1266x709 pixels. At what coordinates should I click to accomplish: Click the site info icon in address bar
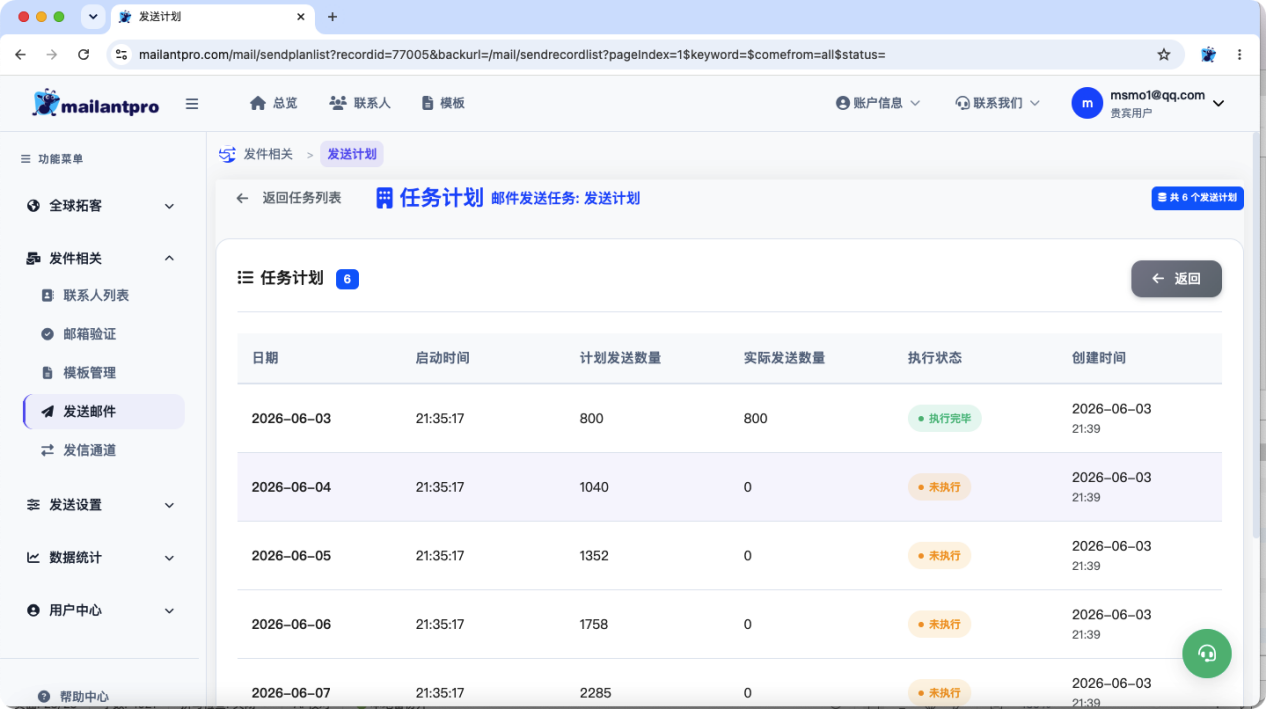point(122,55)
